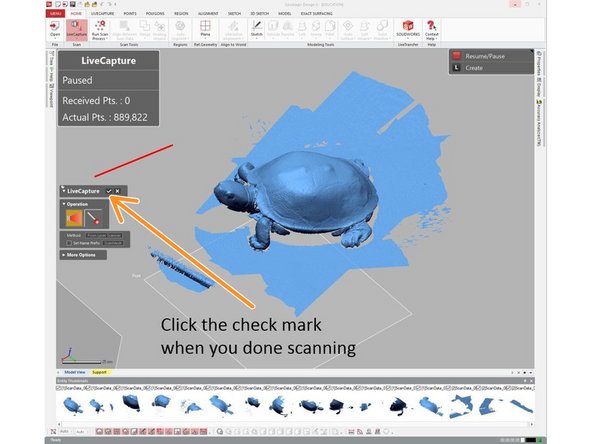The height and width of the screenshot is (444, 592).
Task: Open the Help left side tab
Action: pos(51,74)
